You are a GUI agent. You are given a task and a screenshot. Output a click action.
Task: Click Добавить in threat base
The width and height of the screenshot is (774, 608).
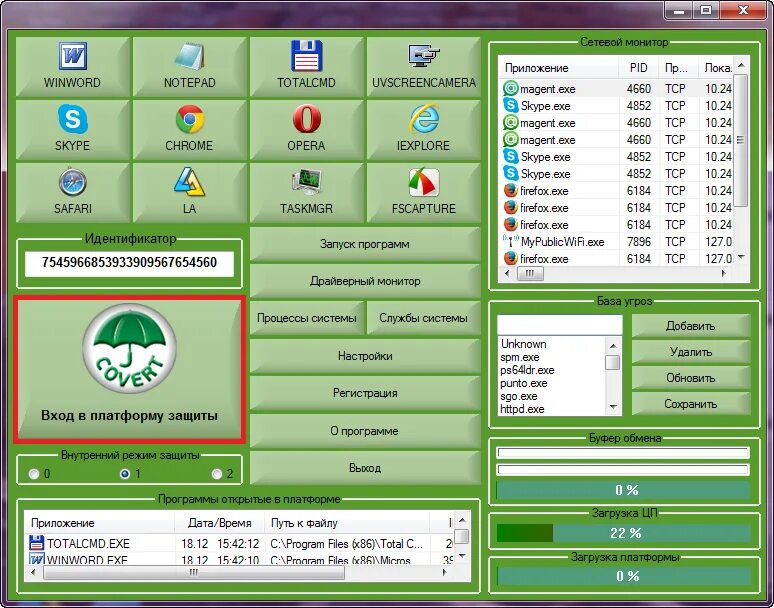click(691, 326)
